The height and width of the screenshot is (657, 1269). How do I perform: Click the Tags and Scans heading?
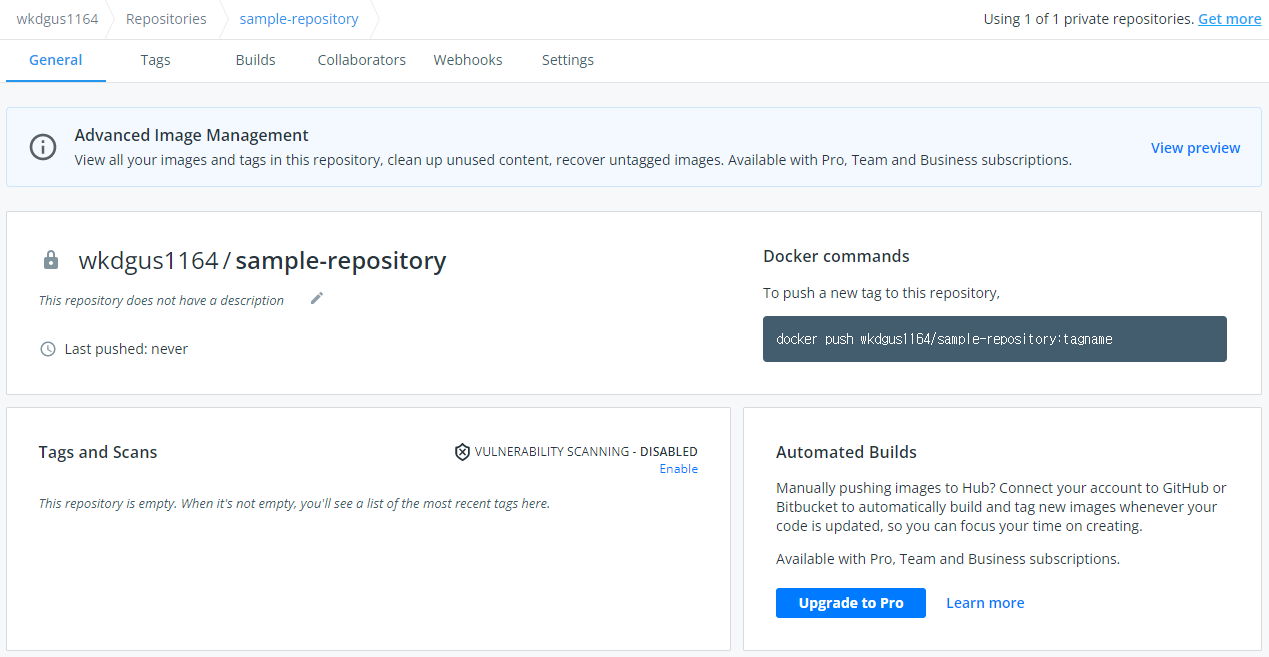(x=98, y=452)
